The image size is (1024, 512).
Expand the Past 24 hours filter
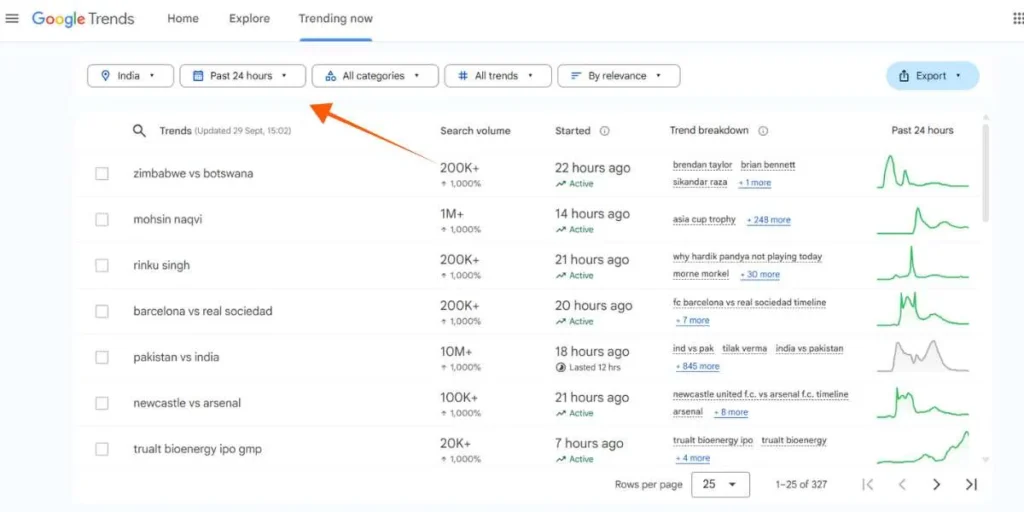click(242, 76)
